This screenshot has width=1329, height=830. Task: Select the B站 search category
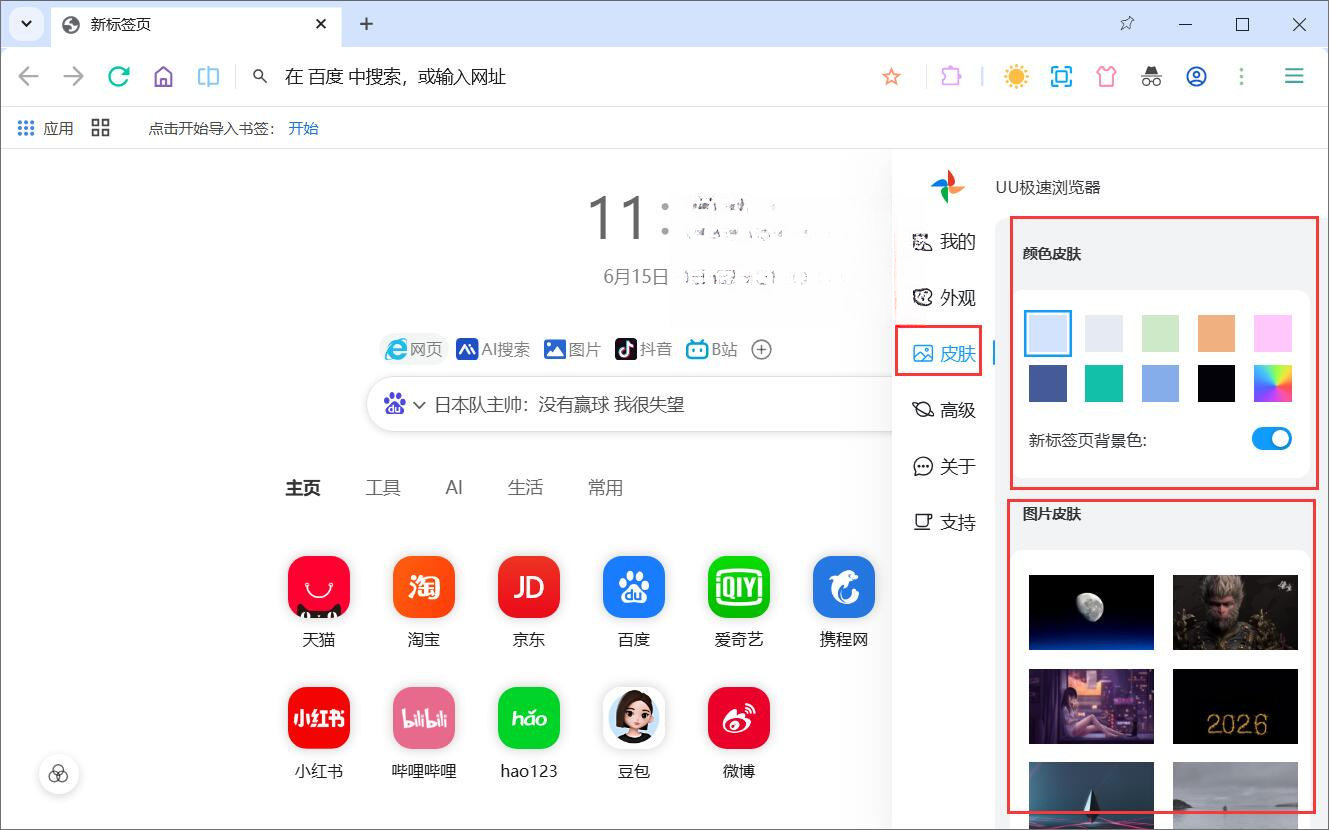pyautogui.click(x=712, y=349)
